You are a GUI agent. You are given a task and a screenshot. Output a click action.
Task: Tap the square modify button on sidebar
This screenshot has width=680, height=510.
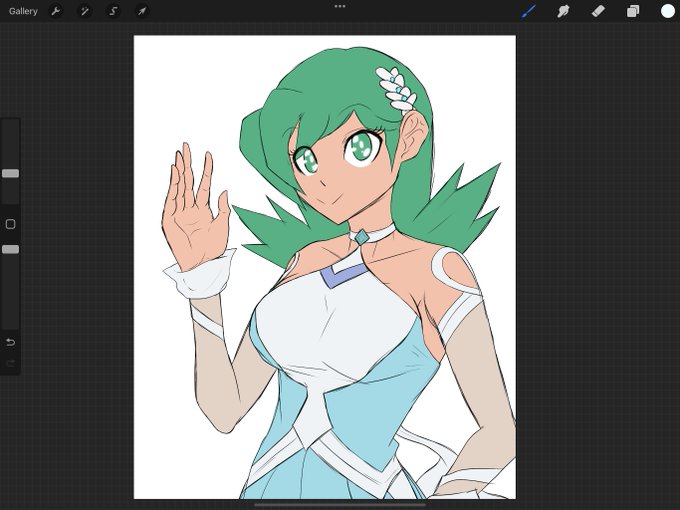[x=10, y=224]
